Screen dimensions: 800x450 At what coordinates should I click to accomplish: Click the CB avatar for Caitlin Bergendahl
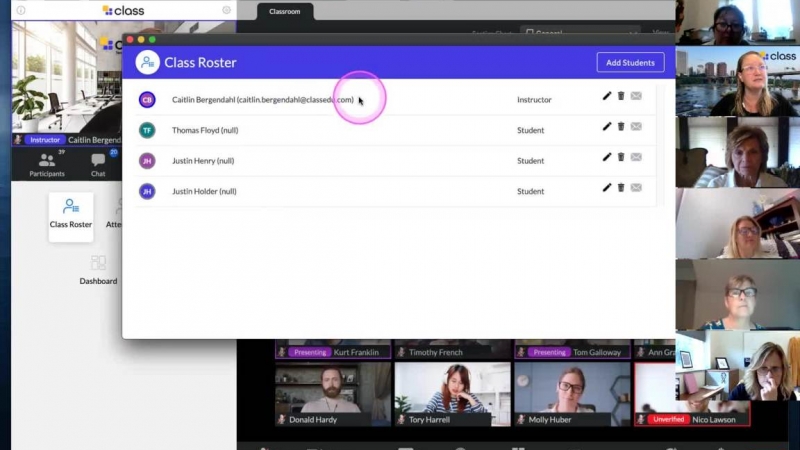(x=147, y=100)
